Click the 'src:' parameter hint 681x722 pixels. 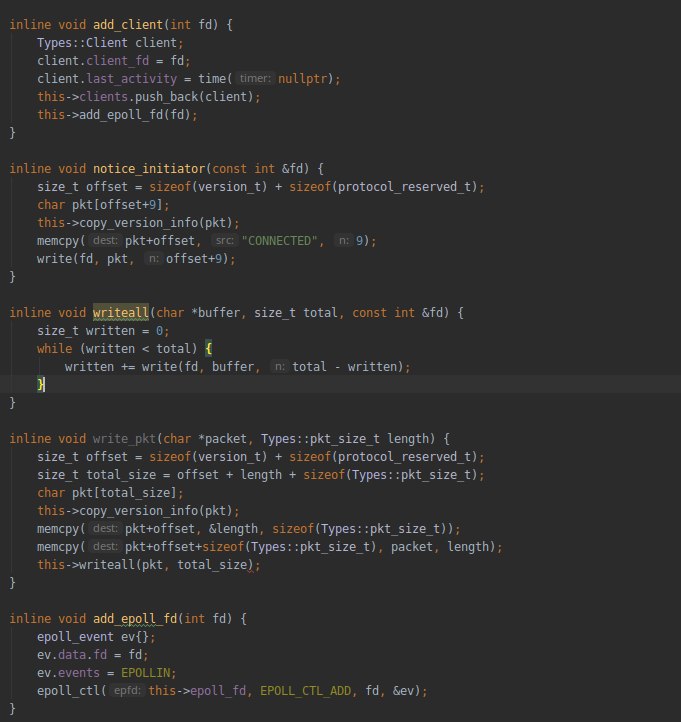pyautogui.click(x=225, y=240)
